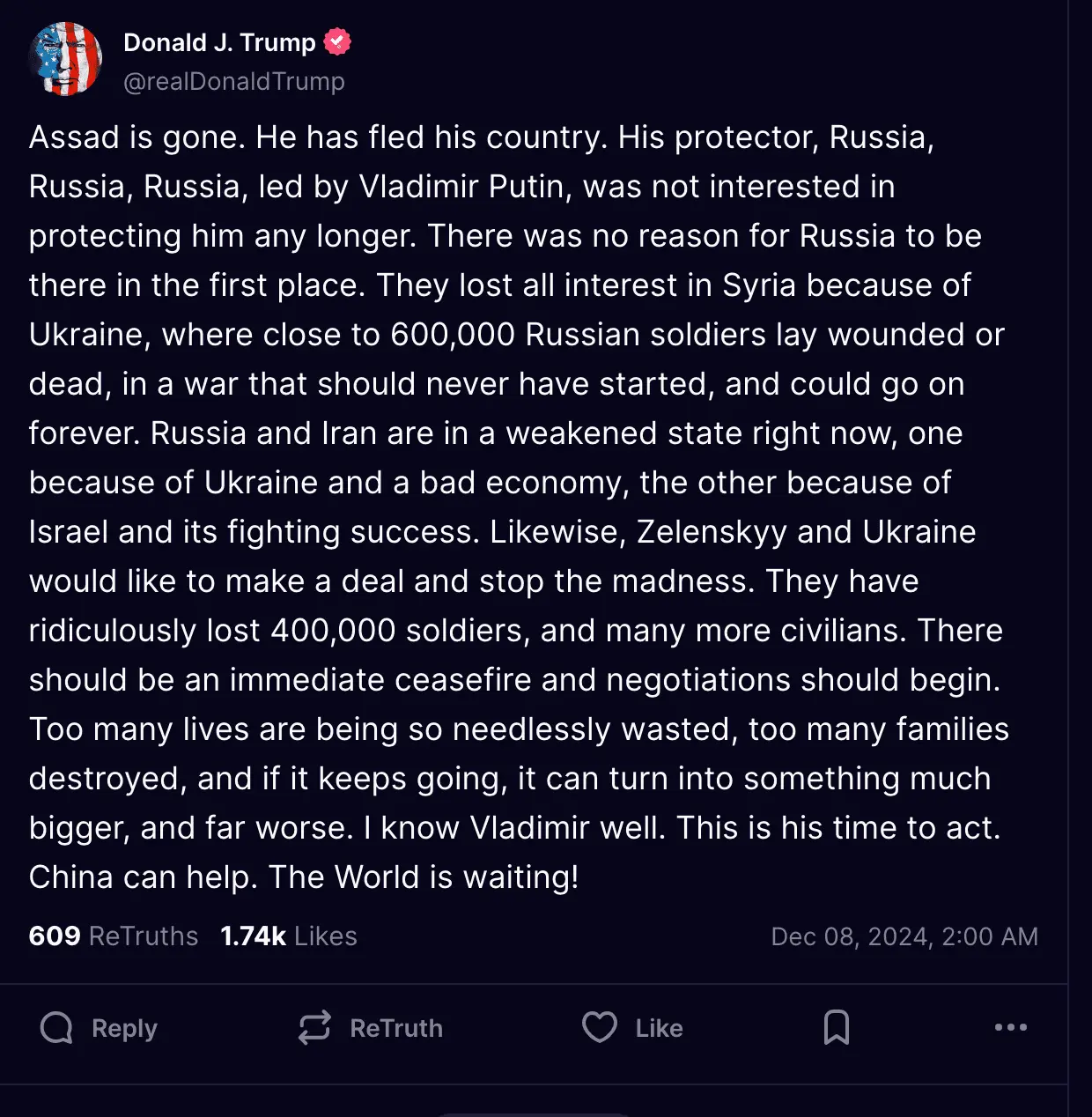Click the heart Like icon
This screenshot has height=1117, width=1092.
click(600, 1027)
